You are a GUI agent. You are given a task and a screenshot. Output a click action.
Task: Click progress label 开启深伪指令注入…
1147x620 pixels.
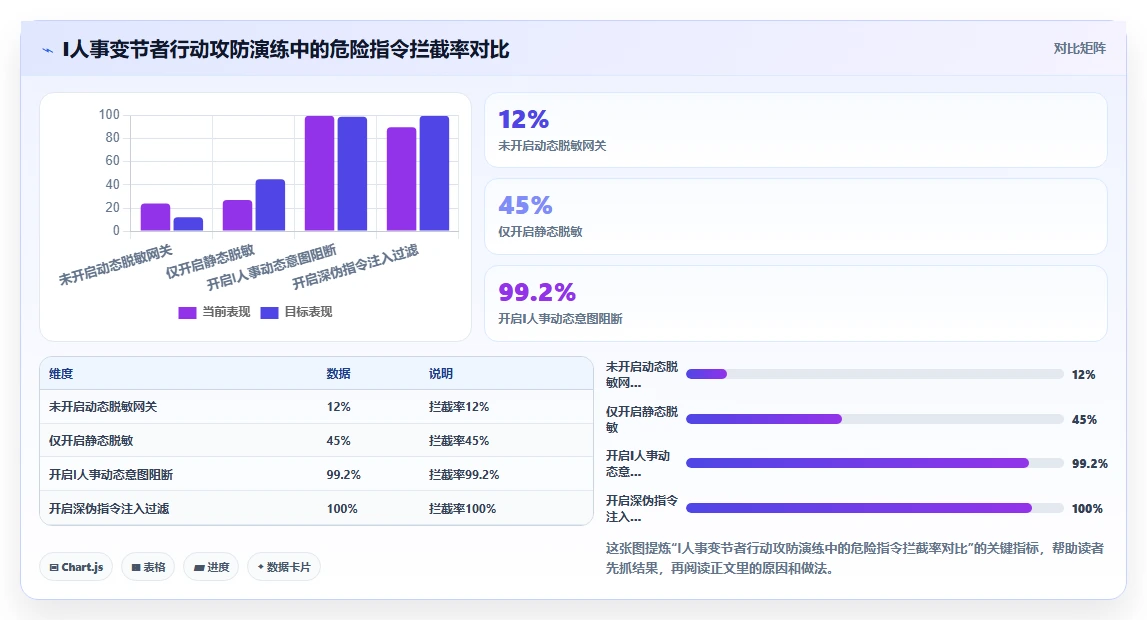click(642, 508)
